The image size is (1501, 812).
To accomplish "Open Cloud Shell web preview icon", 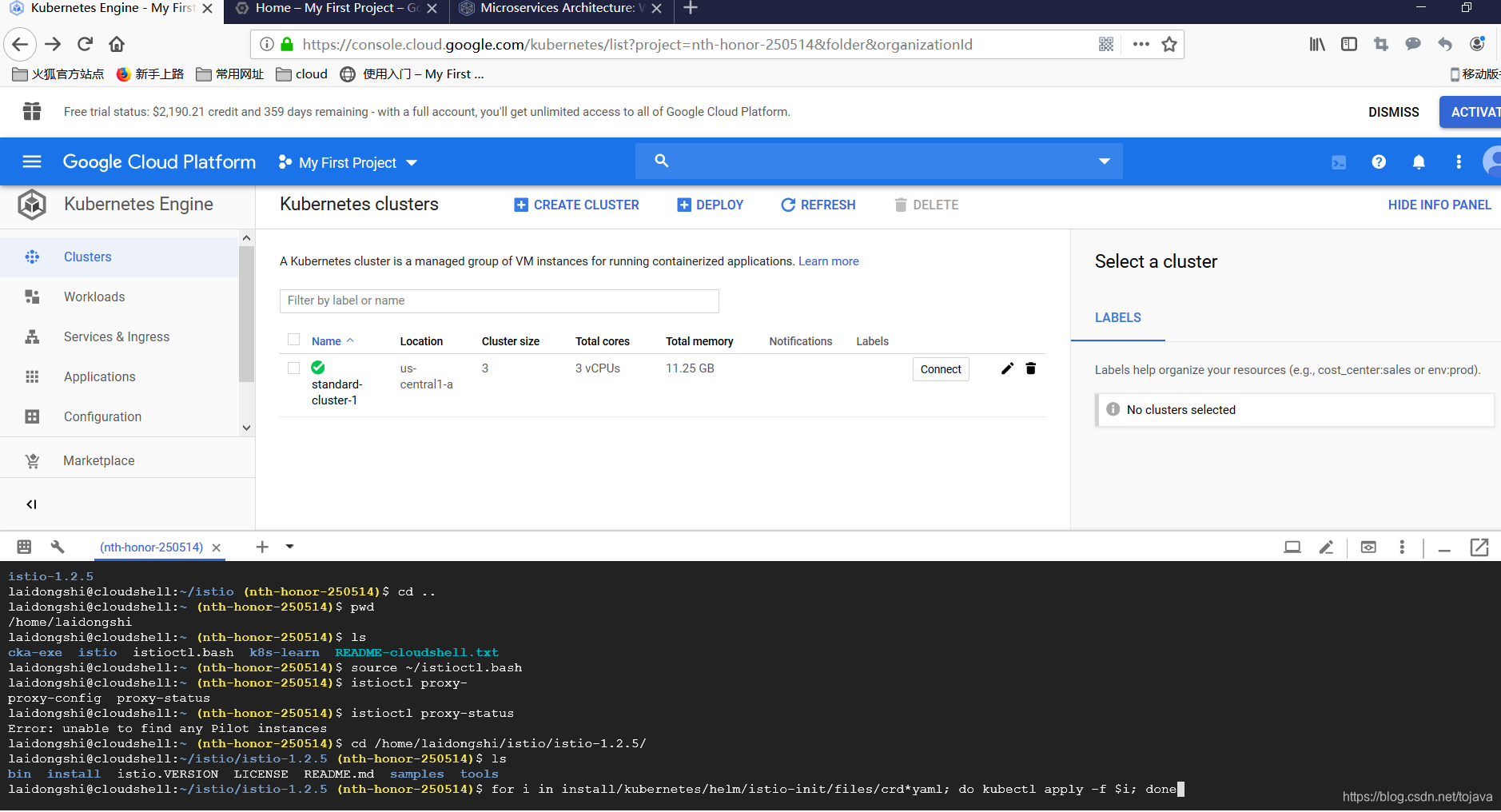I will point(1368,547).
